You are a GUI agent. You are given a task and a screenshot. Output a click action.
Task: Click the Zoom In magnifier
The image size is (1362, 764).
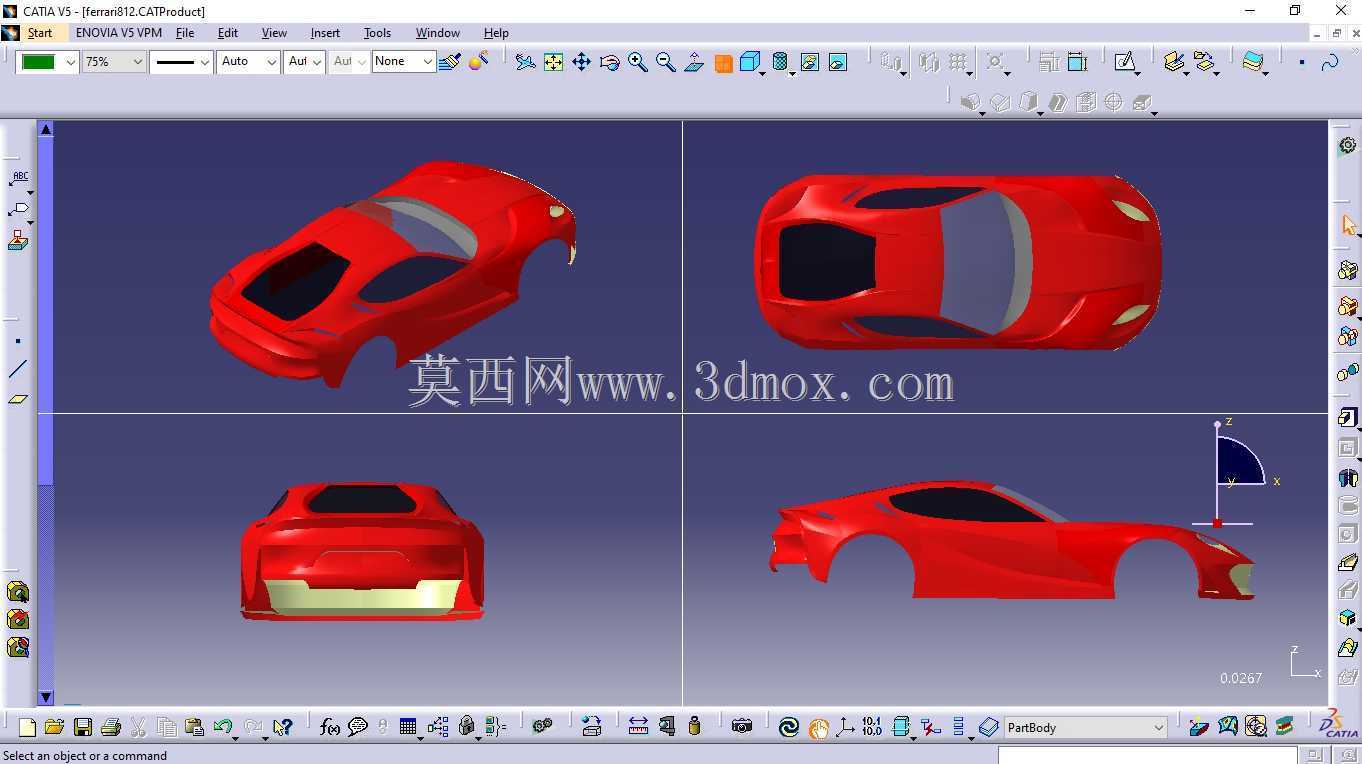click(637, 62)
